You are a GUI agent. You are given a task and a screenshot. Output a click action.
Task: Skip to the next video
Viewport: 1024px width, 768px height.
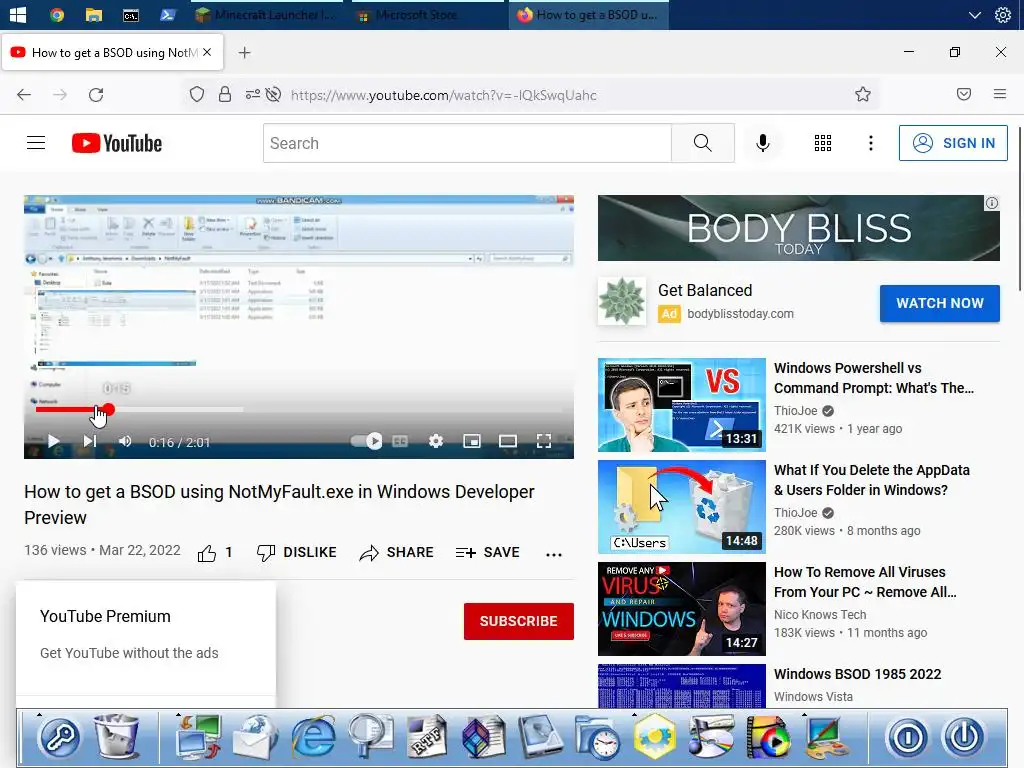[90, 441]
